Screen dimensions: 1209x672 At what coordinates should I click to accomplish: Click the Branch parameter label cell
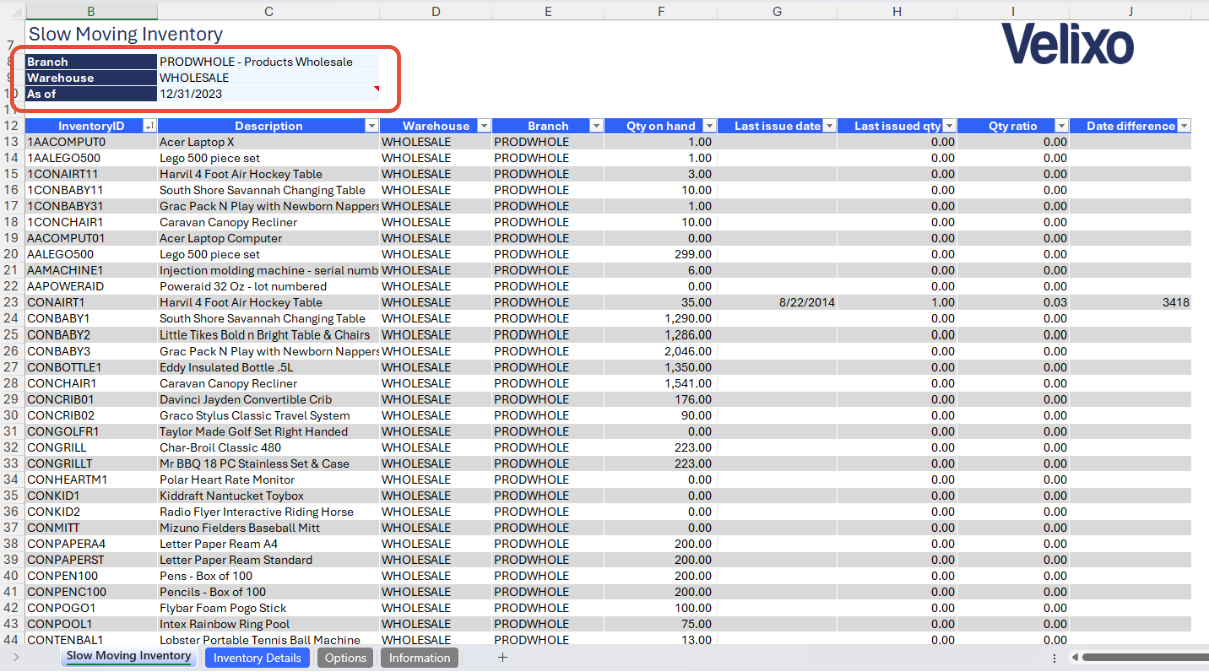91,62
